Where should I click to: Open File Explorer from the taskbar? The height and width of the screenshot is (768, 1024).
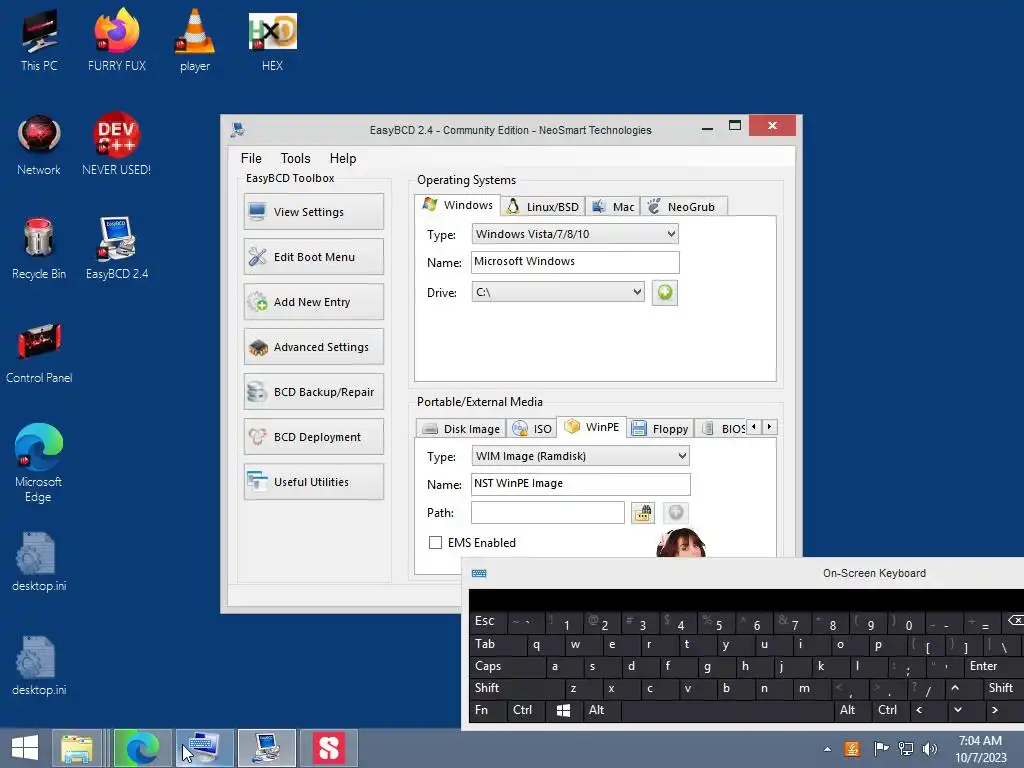[76, 748]
